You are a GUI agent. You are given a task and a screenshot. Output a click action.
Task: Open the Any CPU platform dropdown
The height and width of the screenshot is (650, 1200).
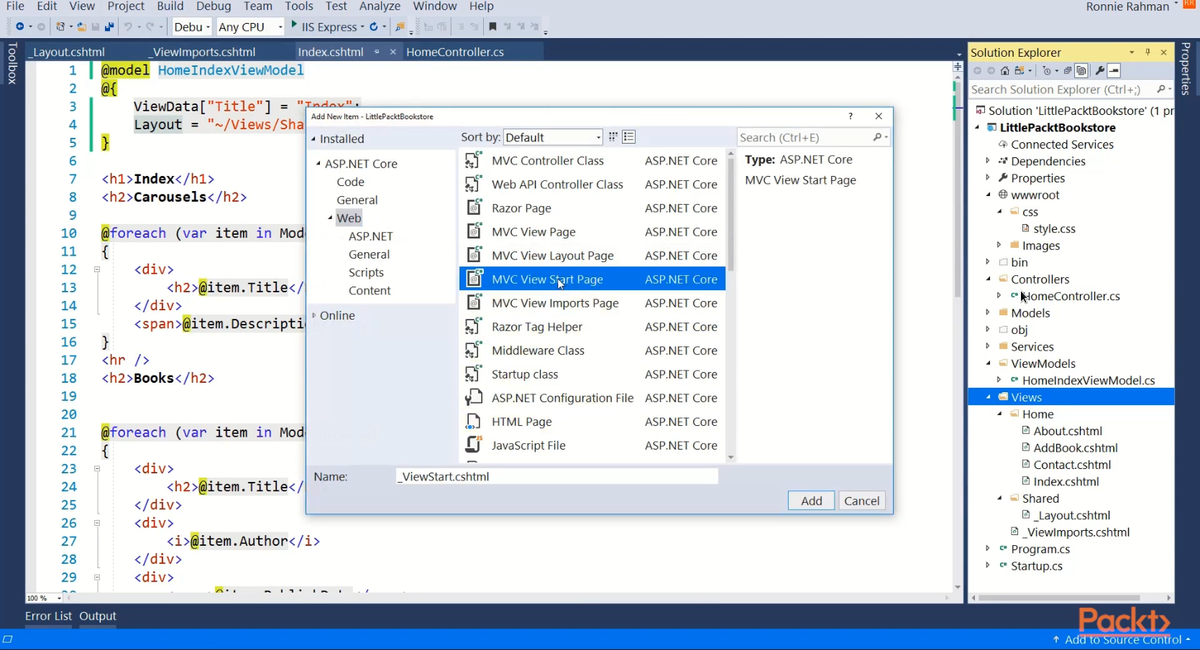pyautogui.click(x=250, y=27)
